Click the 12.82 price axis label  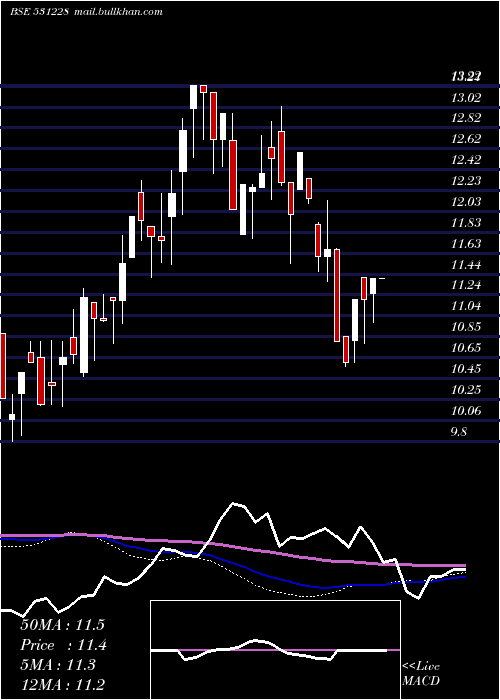pos(466,118)
